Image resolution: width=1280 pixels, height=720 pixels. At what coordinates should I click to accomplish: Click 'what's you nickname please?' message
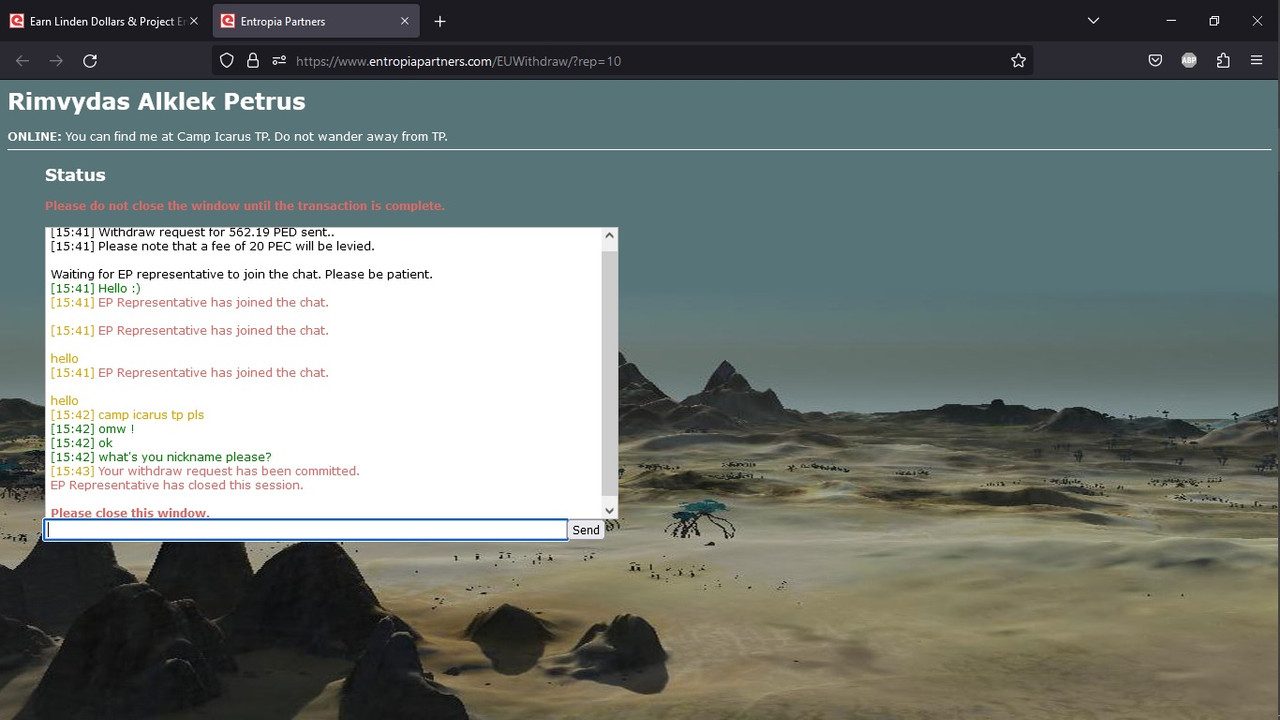tap(161, 457)
